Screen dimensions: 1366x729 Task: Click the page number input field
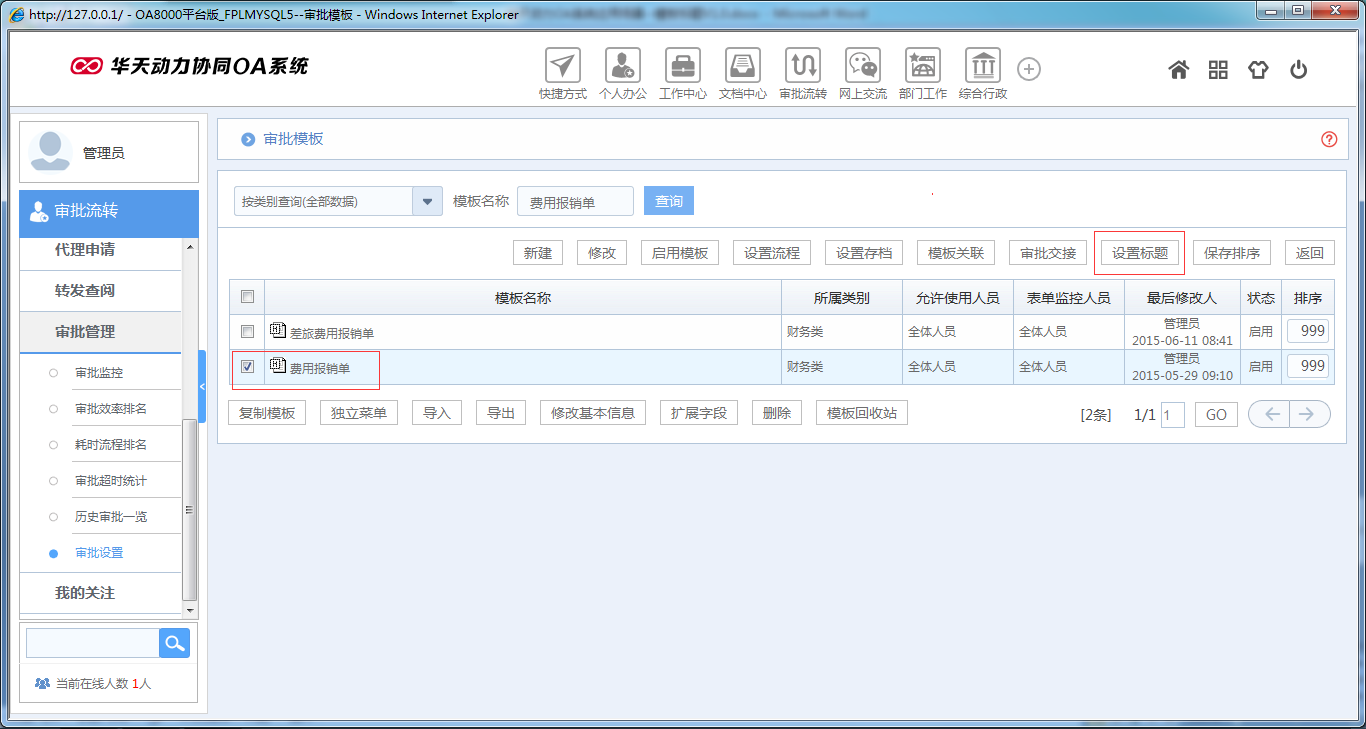[1171, 413]
